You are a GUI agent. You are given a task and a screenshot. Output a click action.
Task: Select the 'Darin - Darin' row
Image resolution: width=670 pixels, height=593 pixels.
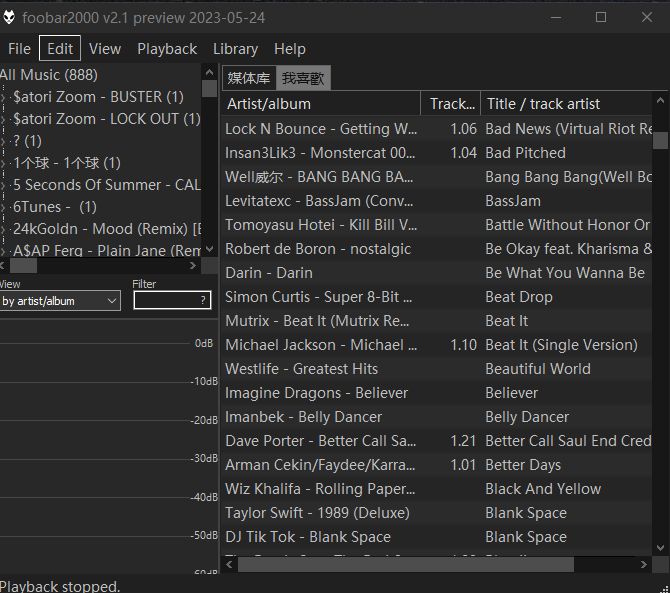point(437,273)
